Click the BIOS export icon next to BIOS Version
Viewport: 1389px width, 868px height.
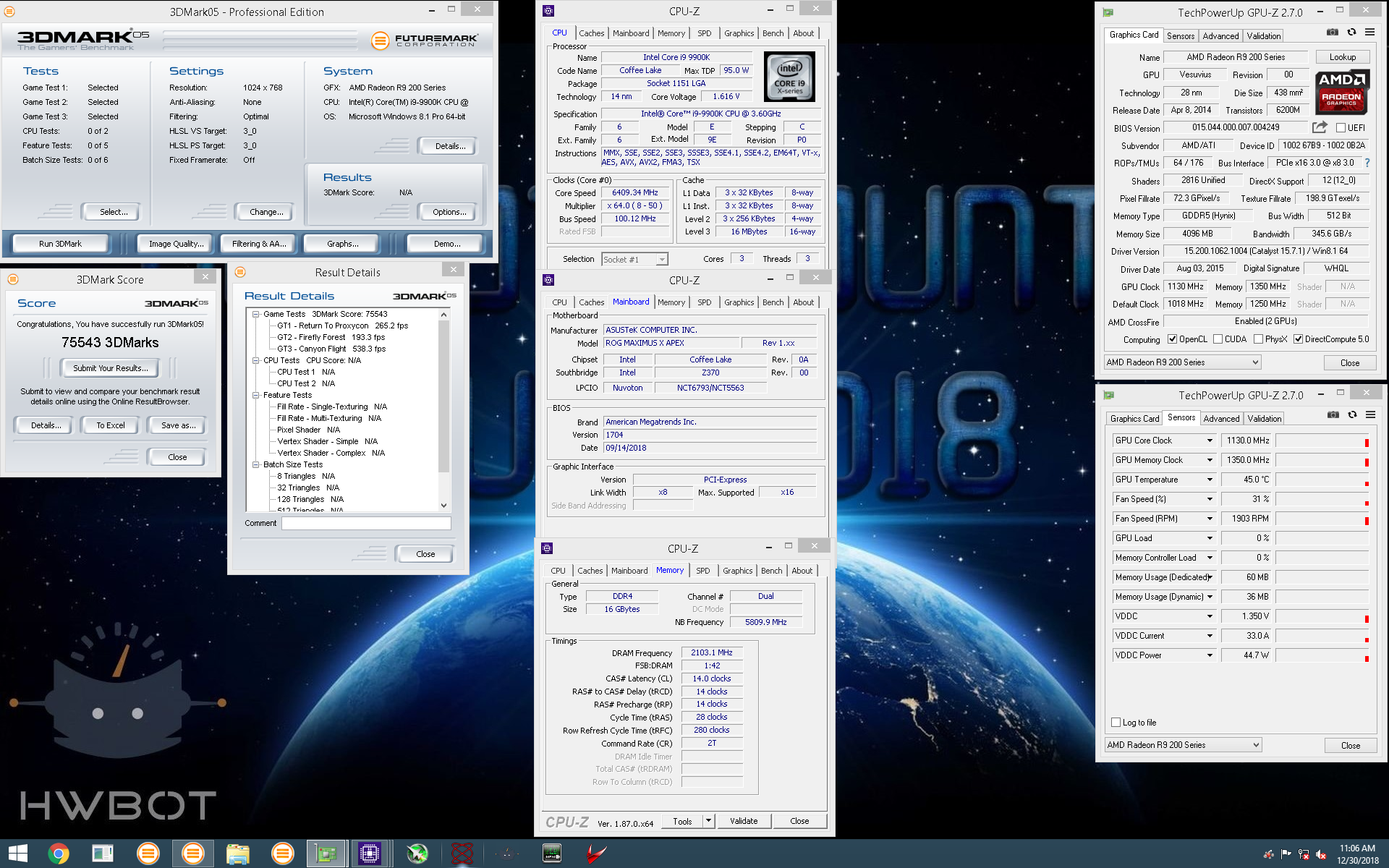click(x=1320, y=127)
